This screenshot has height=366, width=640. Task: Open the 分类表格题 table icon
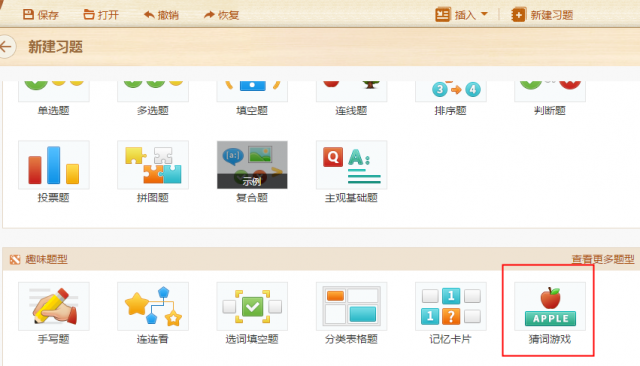click(x=351, y=306)
